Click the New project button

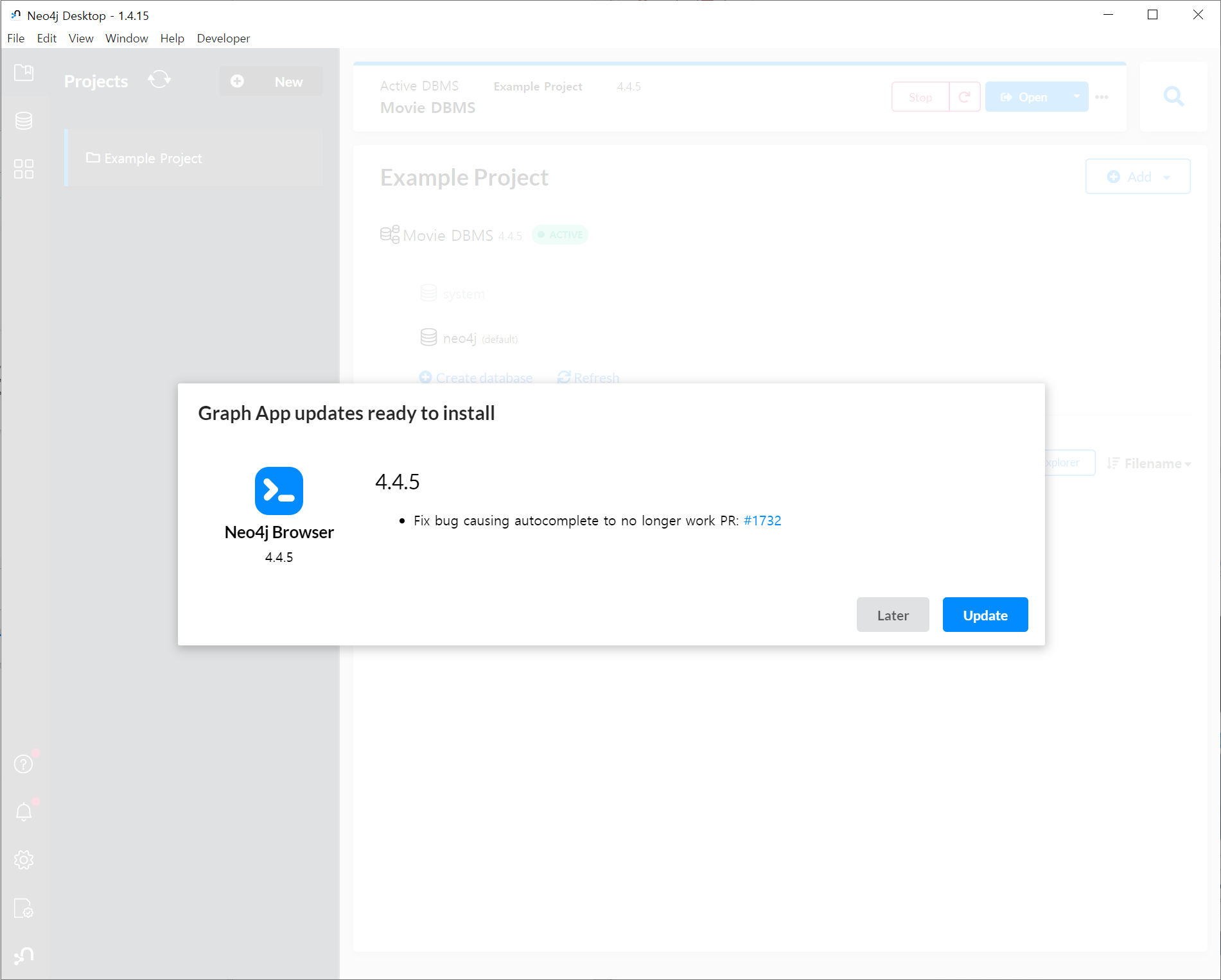[x=271, y=82]
